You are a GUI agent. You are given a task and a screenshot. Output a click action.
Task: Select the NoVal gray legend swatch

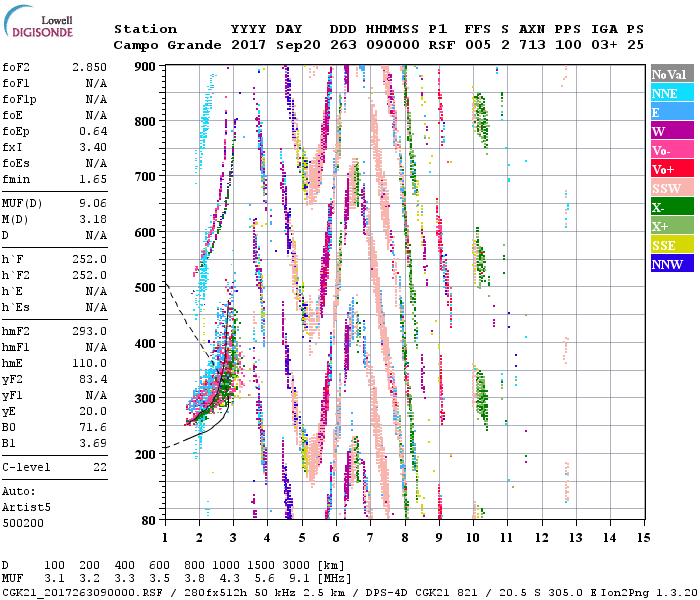[x=672, y=74]
